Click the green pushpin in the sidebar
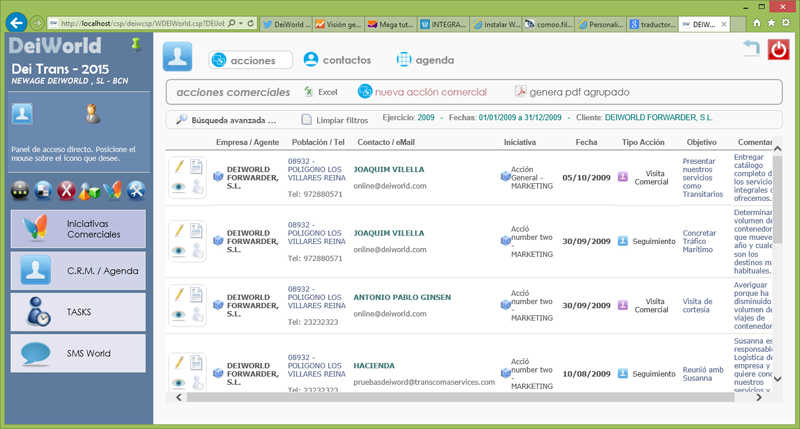This screenshot has width=800, height=429. coord(136,44)
